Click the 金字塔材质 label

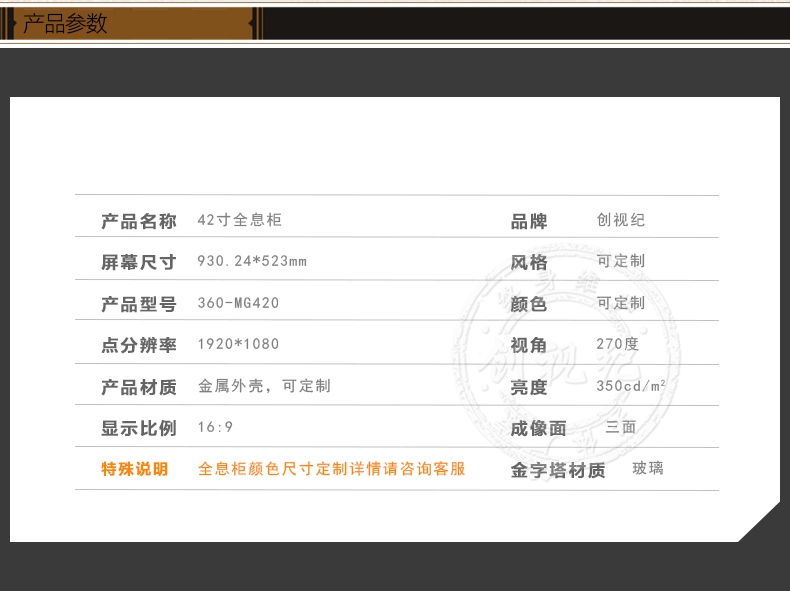click(558, 470)
